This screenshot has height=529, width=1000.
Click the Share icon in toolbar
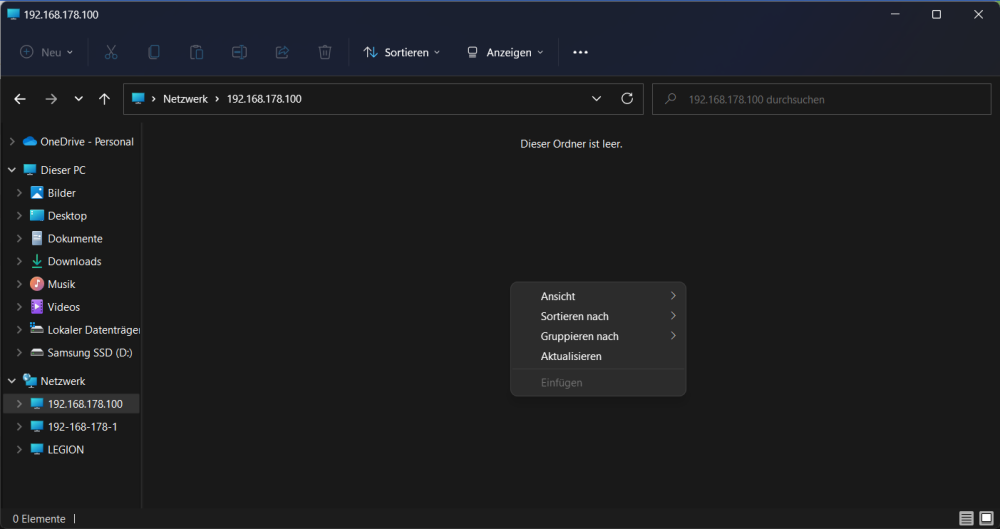(282, 52)
